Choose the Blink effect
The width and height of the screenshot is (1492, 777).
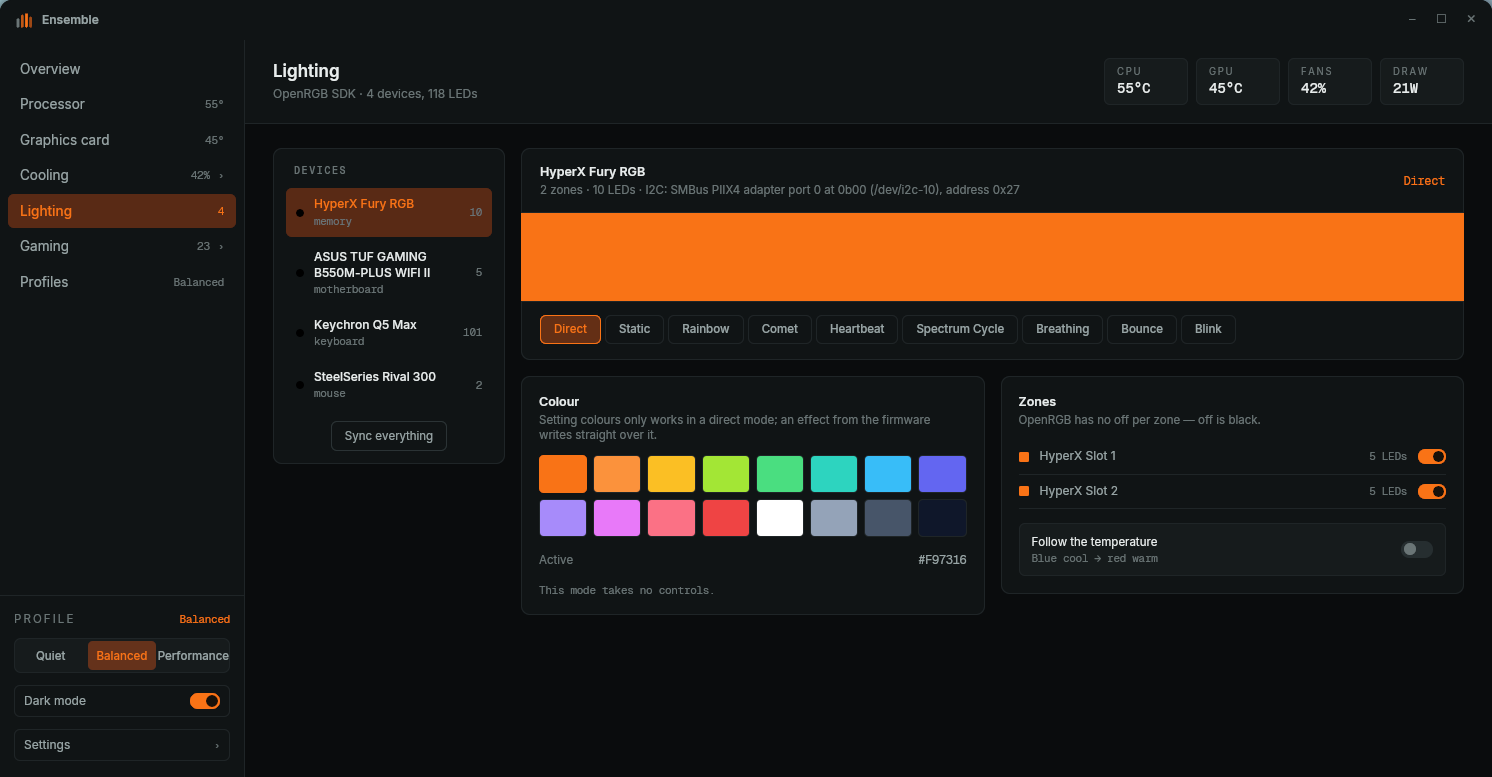pos(1208,329)
